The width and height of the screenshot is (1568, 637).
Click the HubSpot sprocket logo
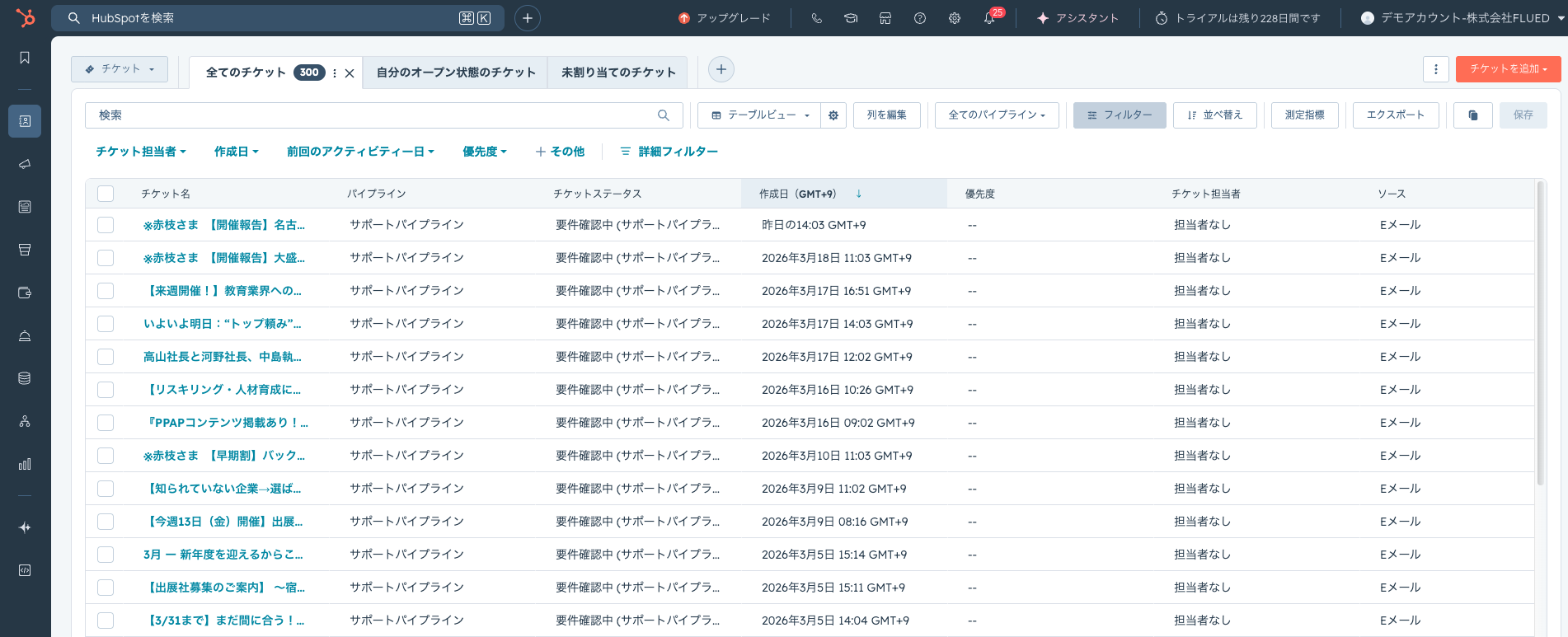click(x=26, y=18)
